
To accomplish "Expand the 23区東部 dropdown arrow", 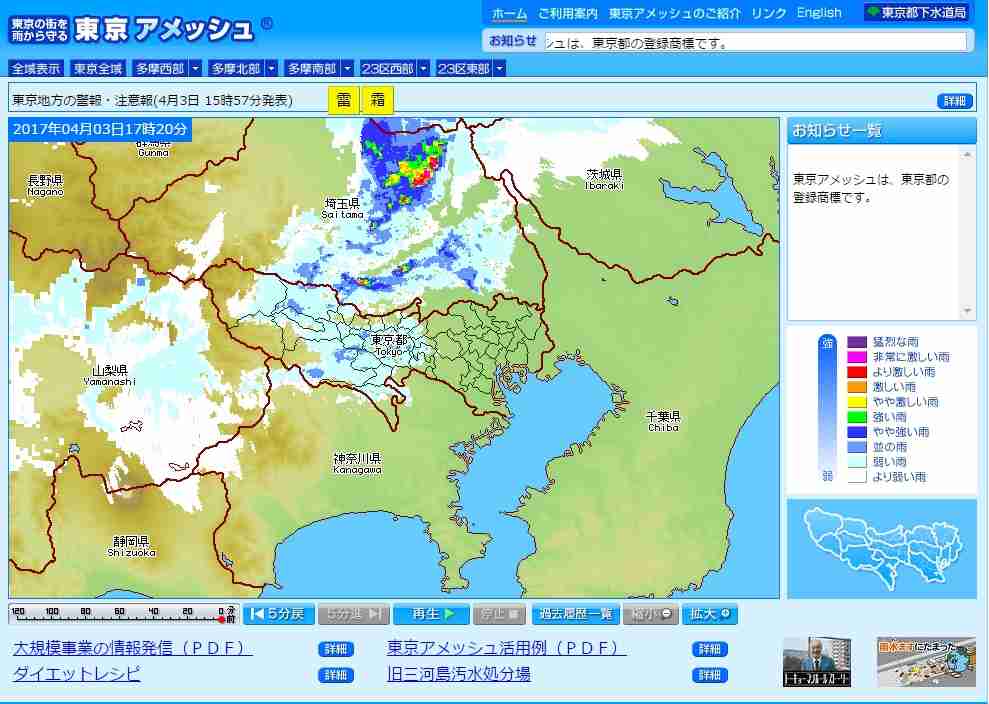I will click(x=499, y=68).
